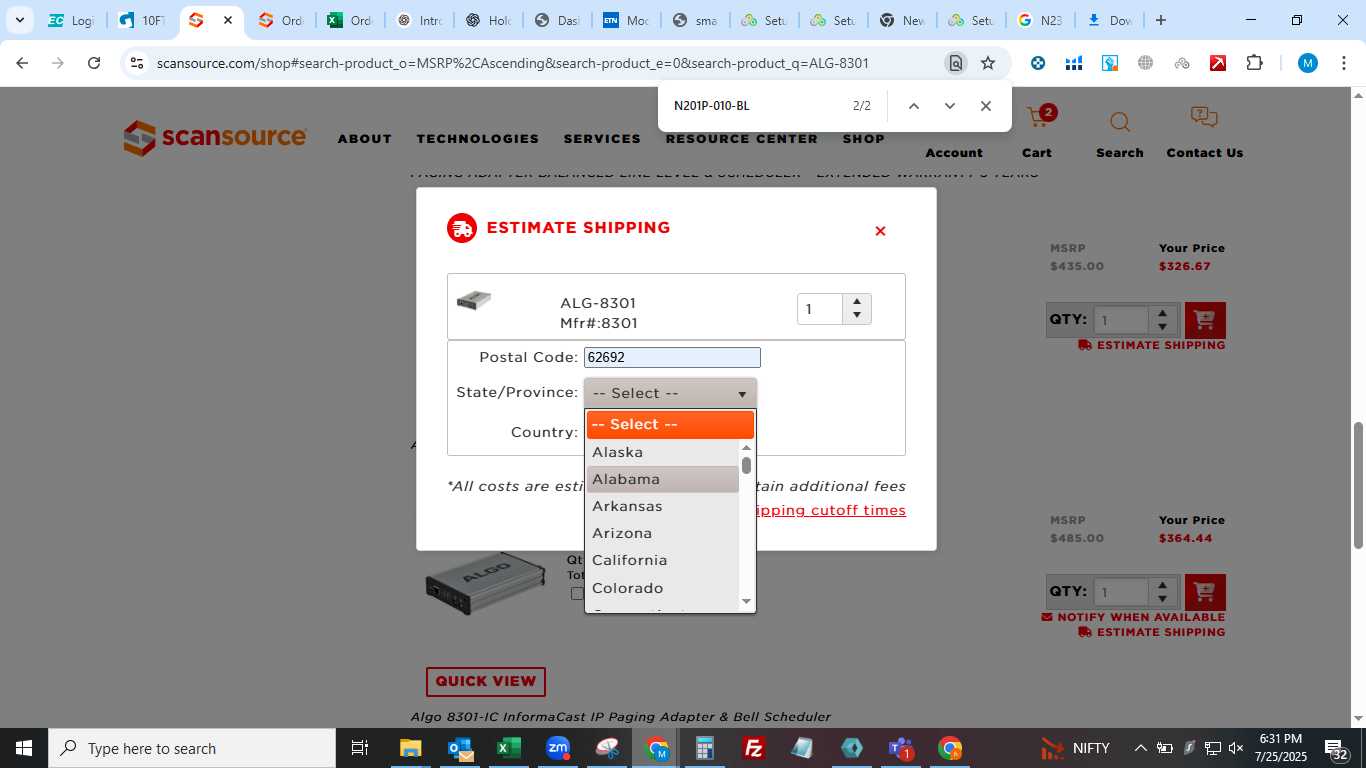This screenshot has width=1366, height=768.
Task: Reload the ScanSource page
Action: coord(94,63)
